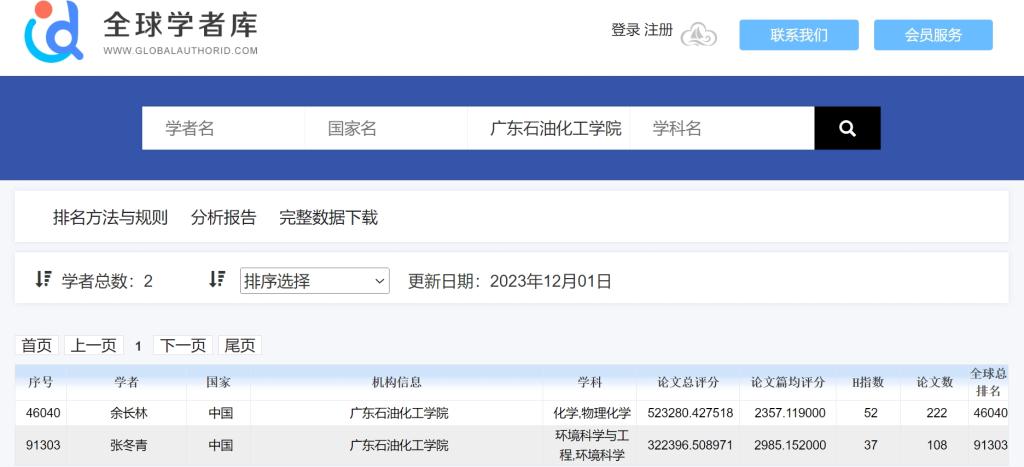Click scholar name 余长林 in the table
Screen dimensions: 1024x467
pos(127,413)
